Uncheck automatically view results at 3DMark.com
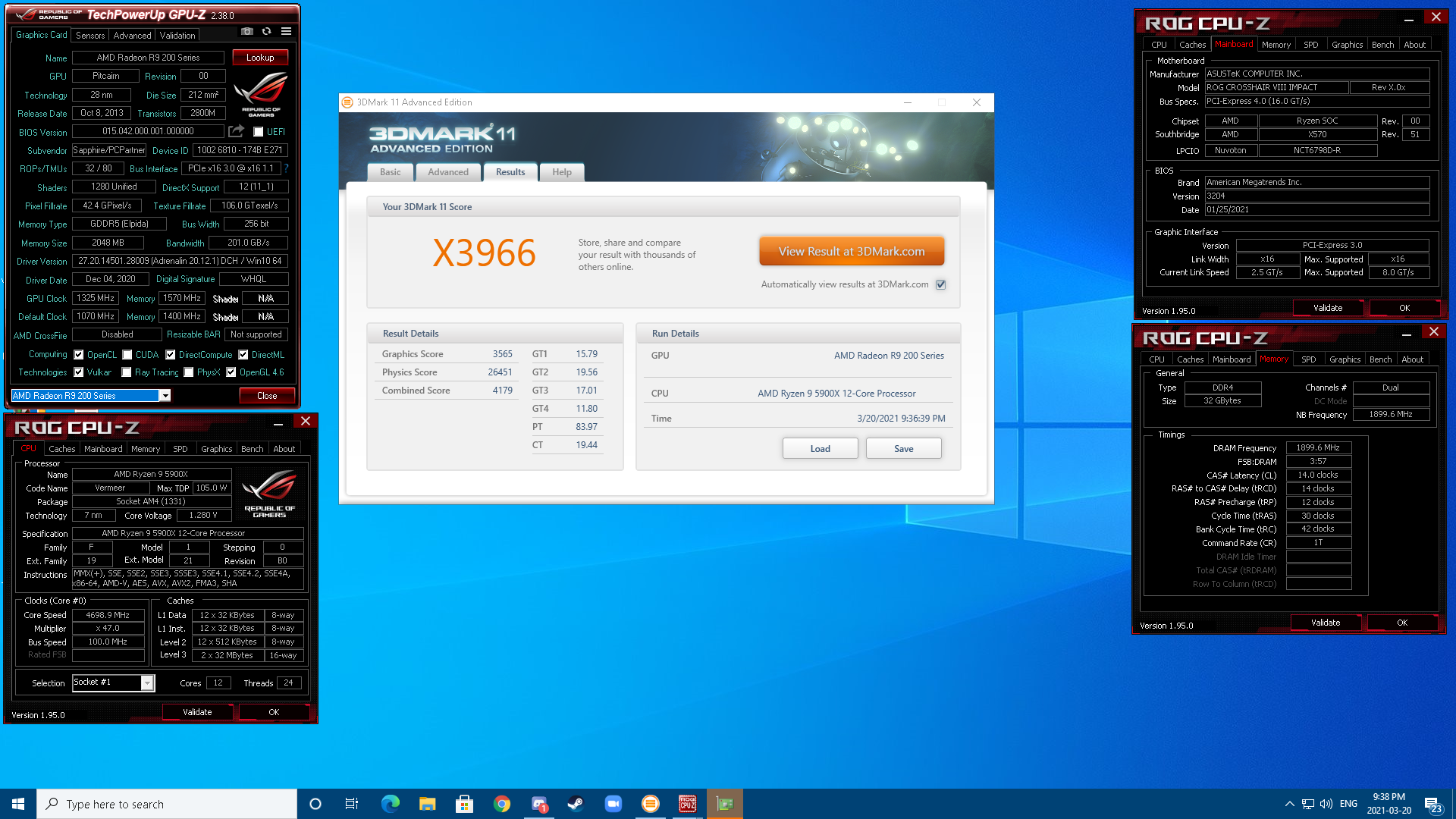Viewport: 1456px width, 819px height. pyautogui.click(x=940, y=285)
